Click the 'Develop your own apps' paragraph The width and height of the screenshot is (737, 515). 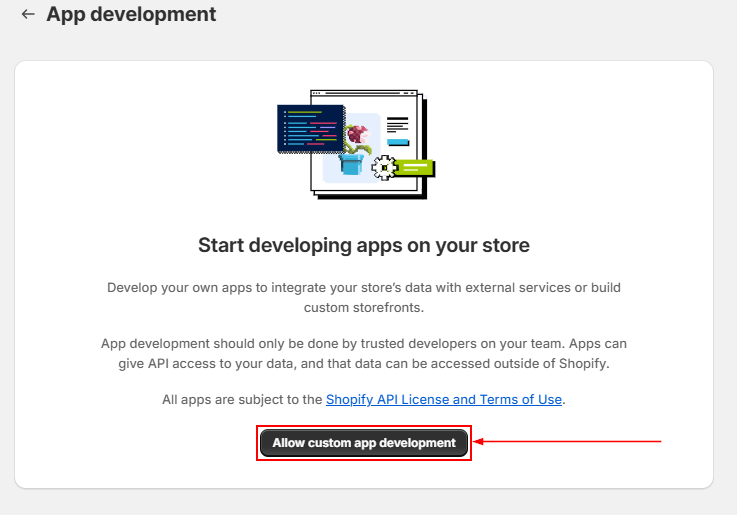pyautogui.click(x=364, y=297)
